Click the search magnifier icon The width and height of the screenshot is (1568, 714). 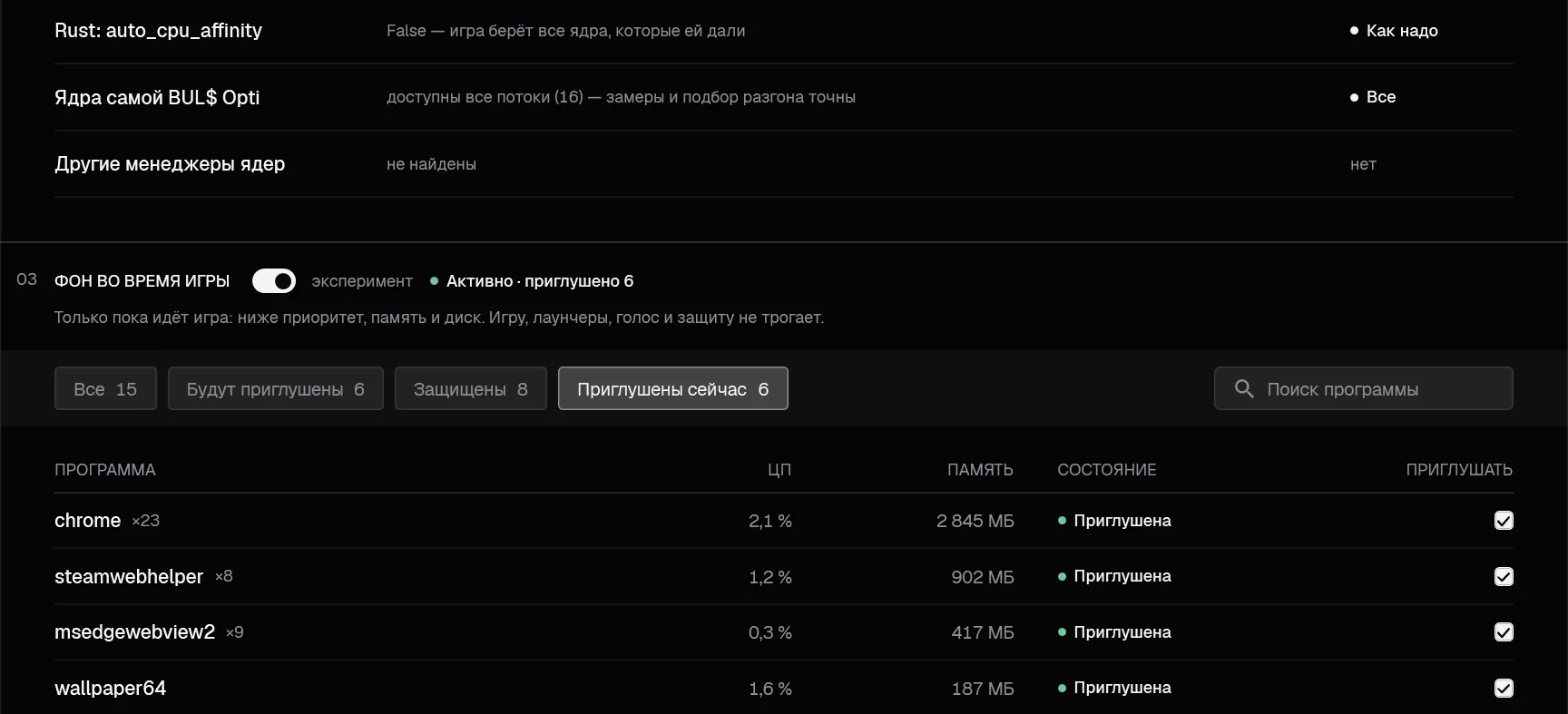tap(1244, 389)
